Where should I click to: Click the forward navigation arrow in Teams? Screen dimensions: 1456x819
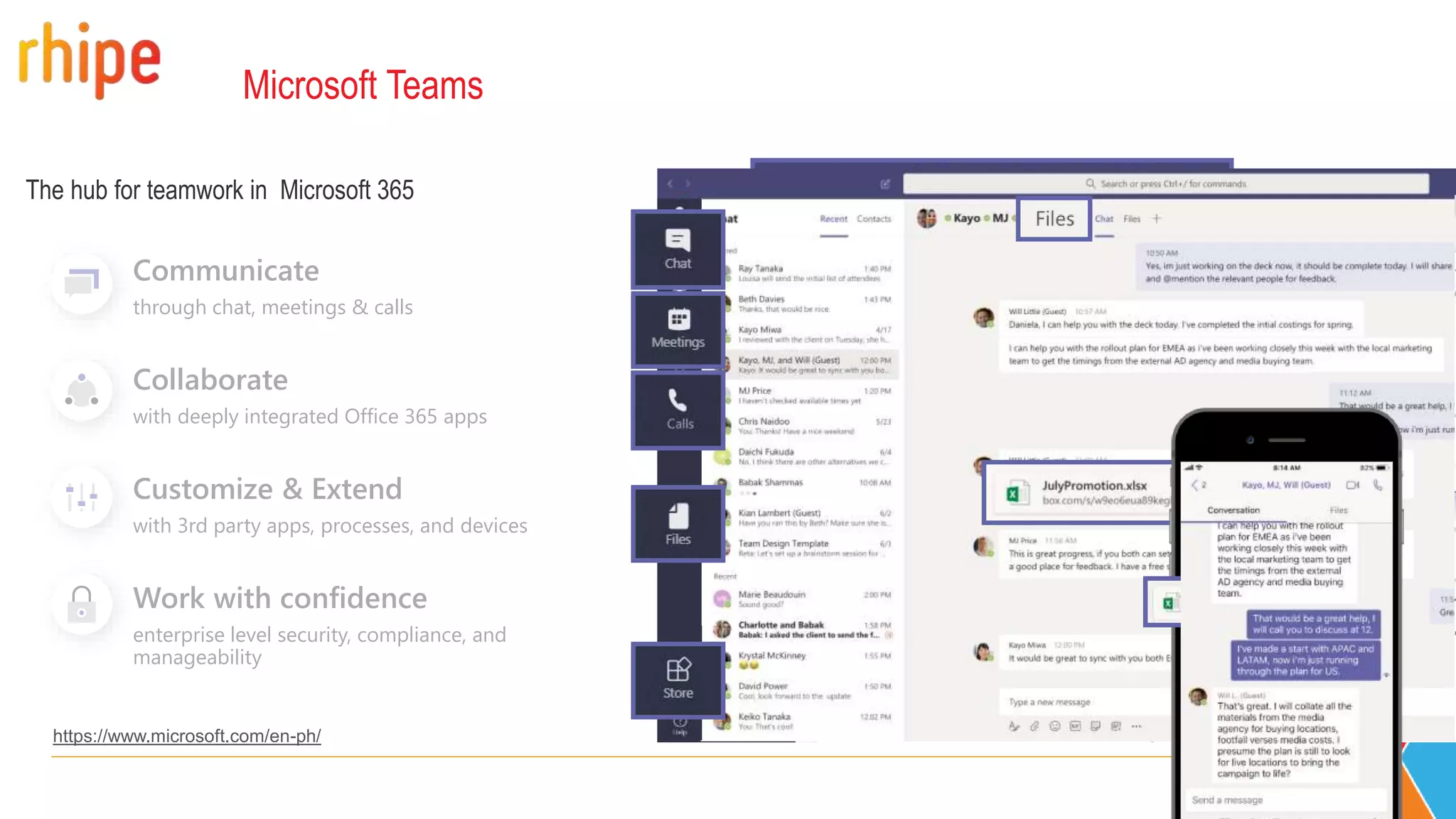click(687, 183)
